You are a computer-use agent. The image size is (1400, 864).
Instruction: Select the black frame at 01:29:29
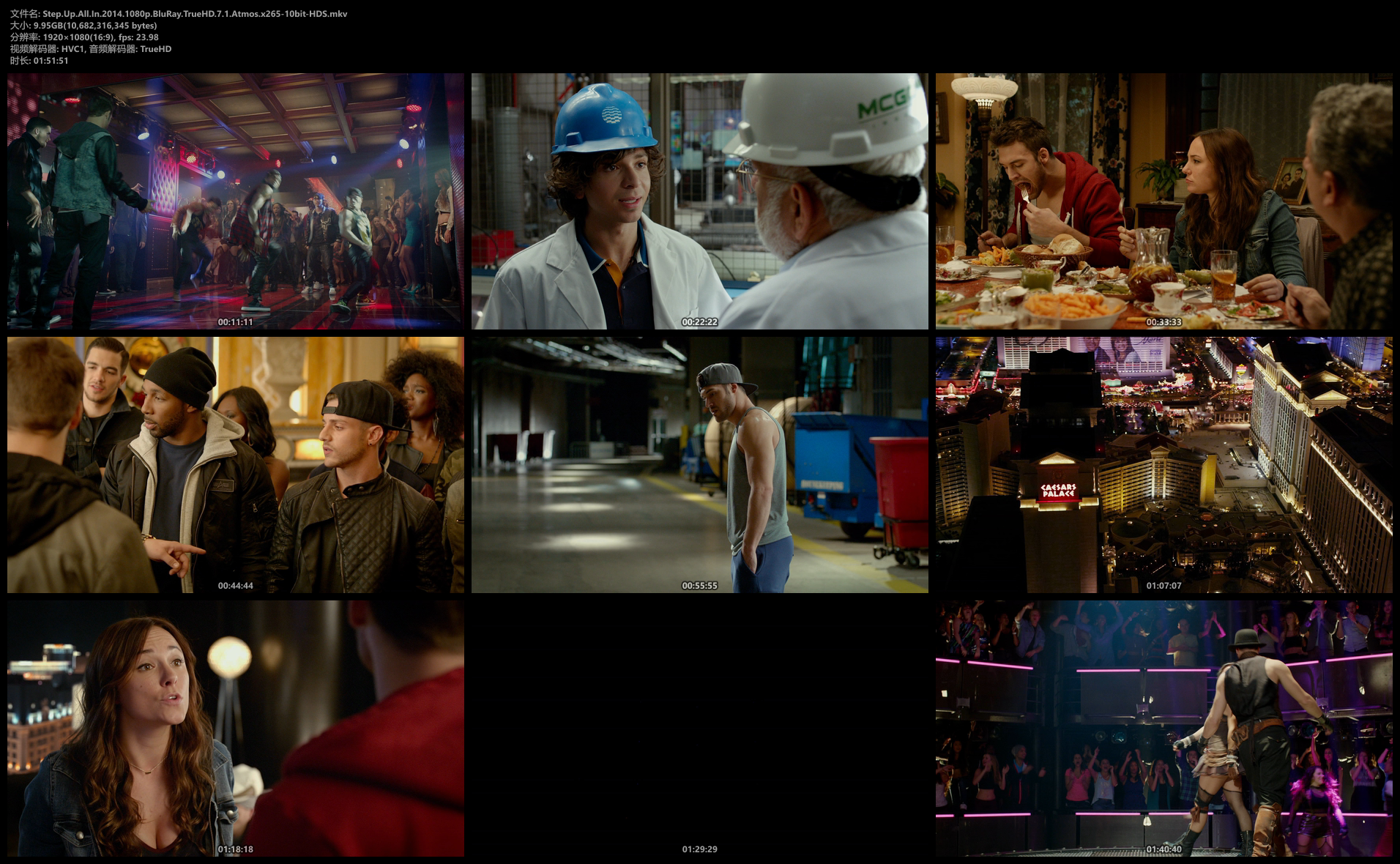point(700,729)
